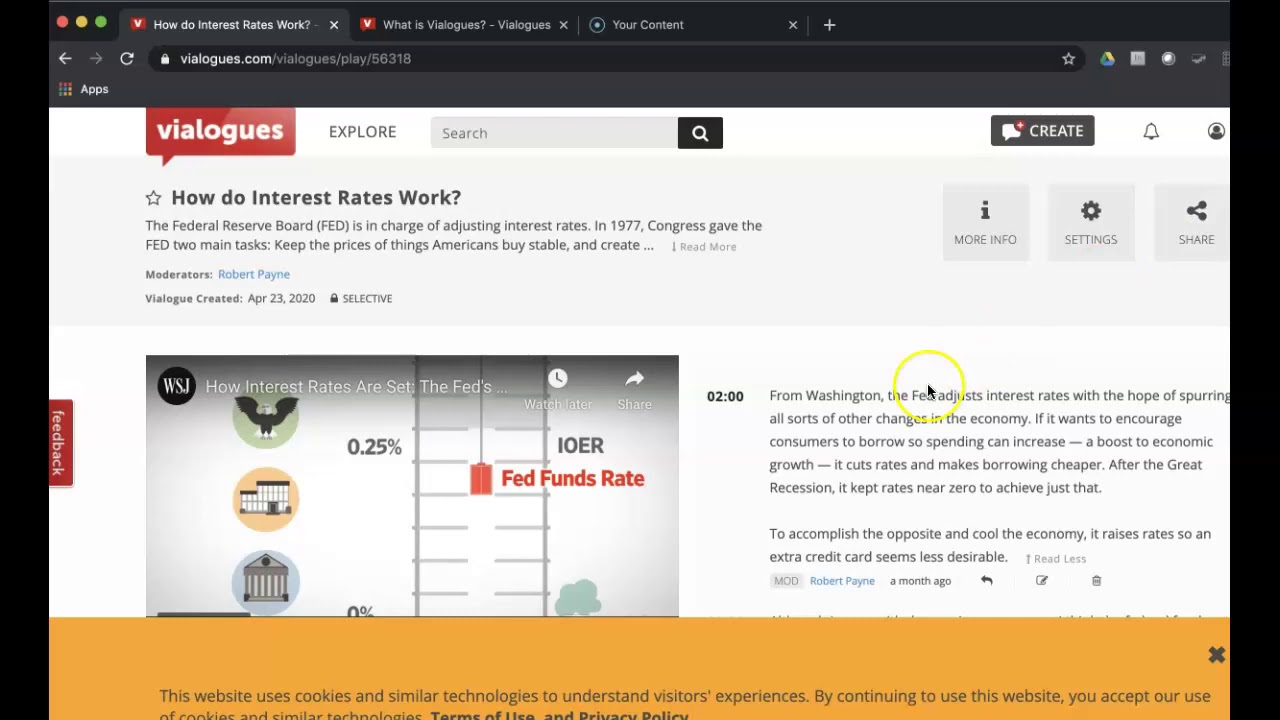Open vialogue SETTINGS

click(1090, 223)
